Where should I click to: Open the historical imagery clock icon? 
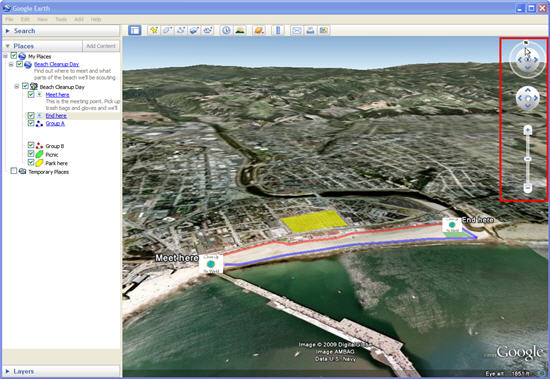pos(226,31)
